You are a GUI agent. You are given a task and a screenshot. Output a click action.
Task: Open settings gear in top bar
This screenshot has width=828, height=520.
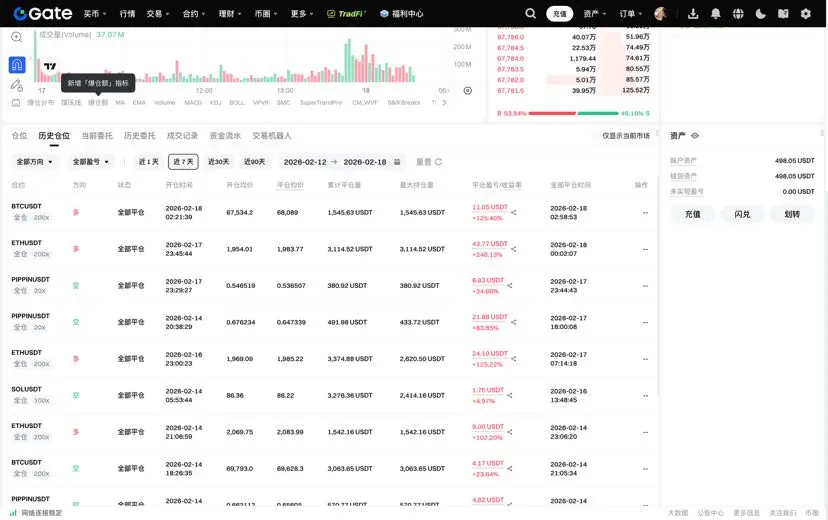(806, 14)
